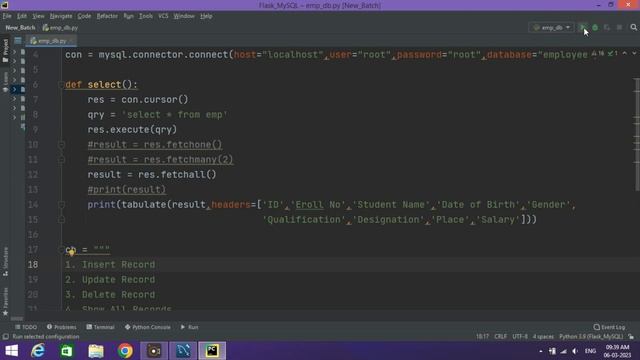
Task: Toggle the Project tool window sidebar button
Action: tap(5, 51)
